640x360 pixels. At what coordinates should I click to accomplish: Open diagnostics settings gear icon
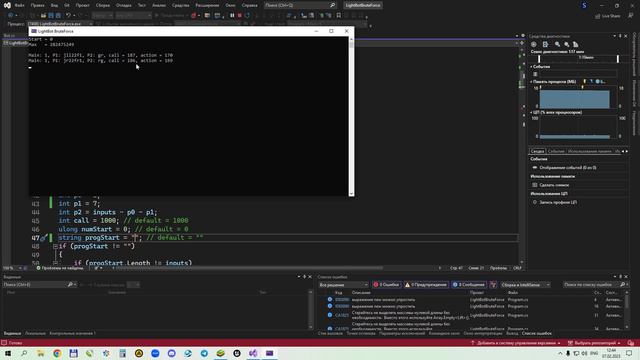(x=533, y=44)
